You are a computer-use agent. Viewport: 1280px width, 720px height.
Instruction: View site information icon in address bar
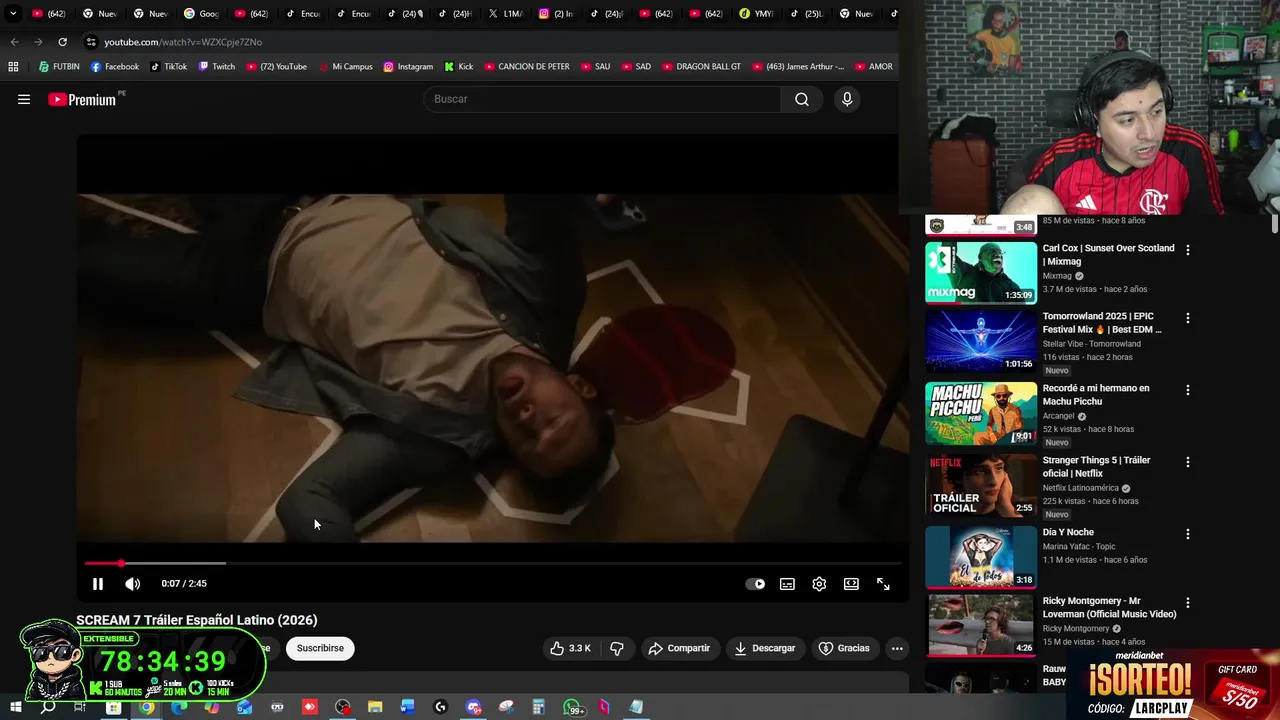[x=91, y=42]
